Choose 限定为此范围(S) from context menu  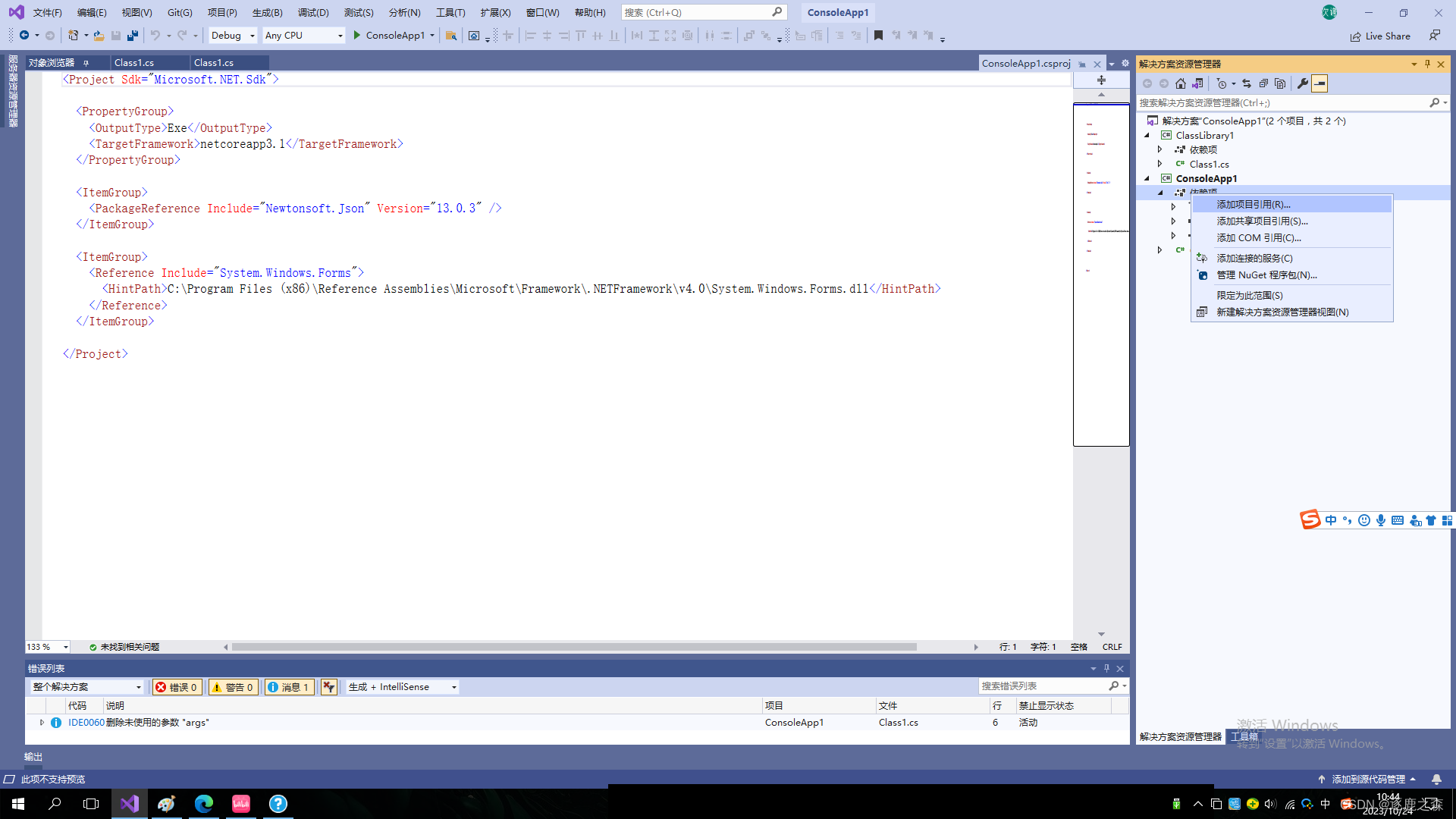click(1292, 296)
